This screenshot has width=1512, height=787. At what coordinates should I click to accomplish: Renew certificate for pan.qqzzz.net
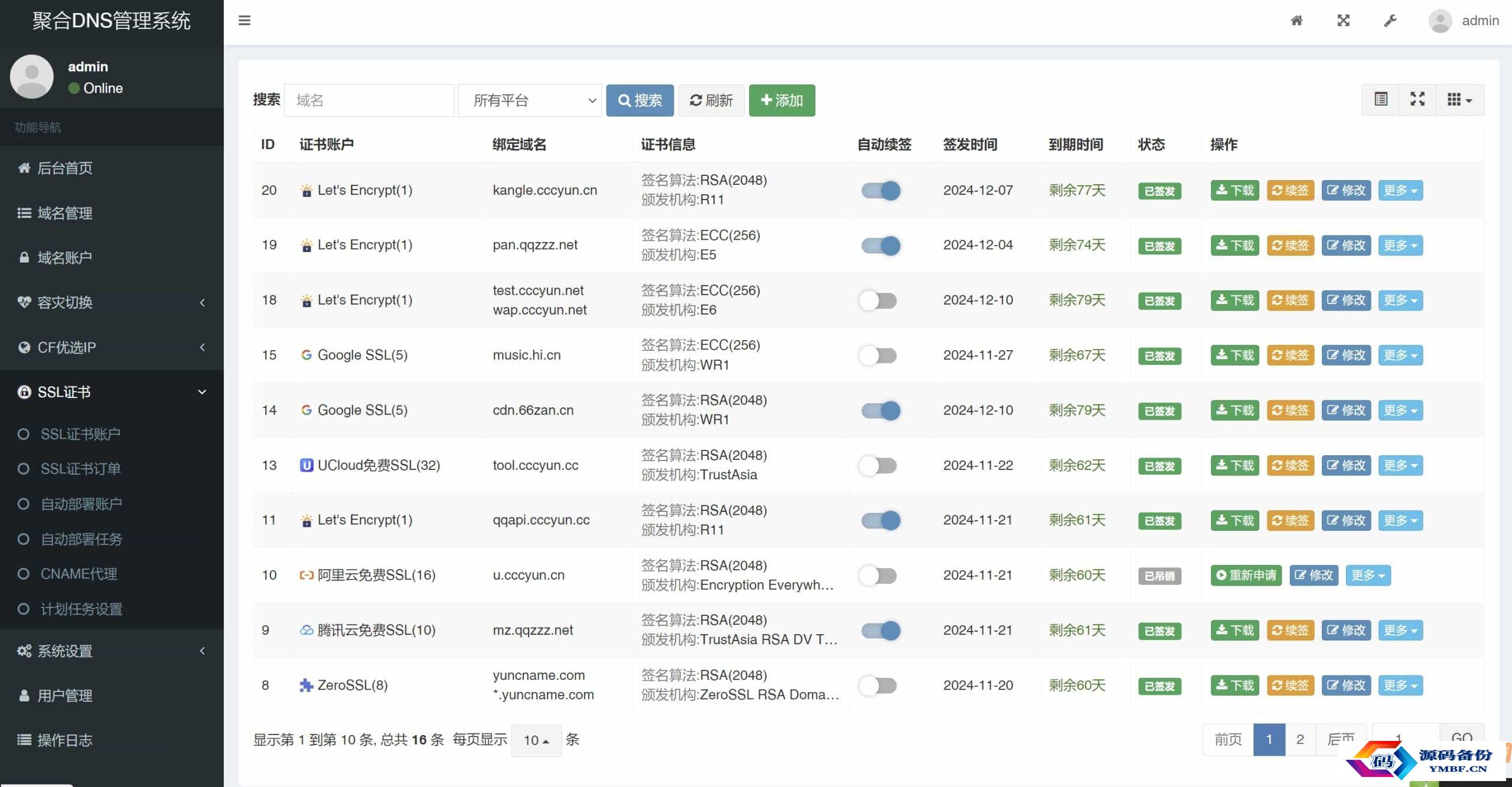pyautogui.click(x=1290, y=245)
